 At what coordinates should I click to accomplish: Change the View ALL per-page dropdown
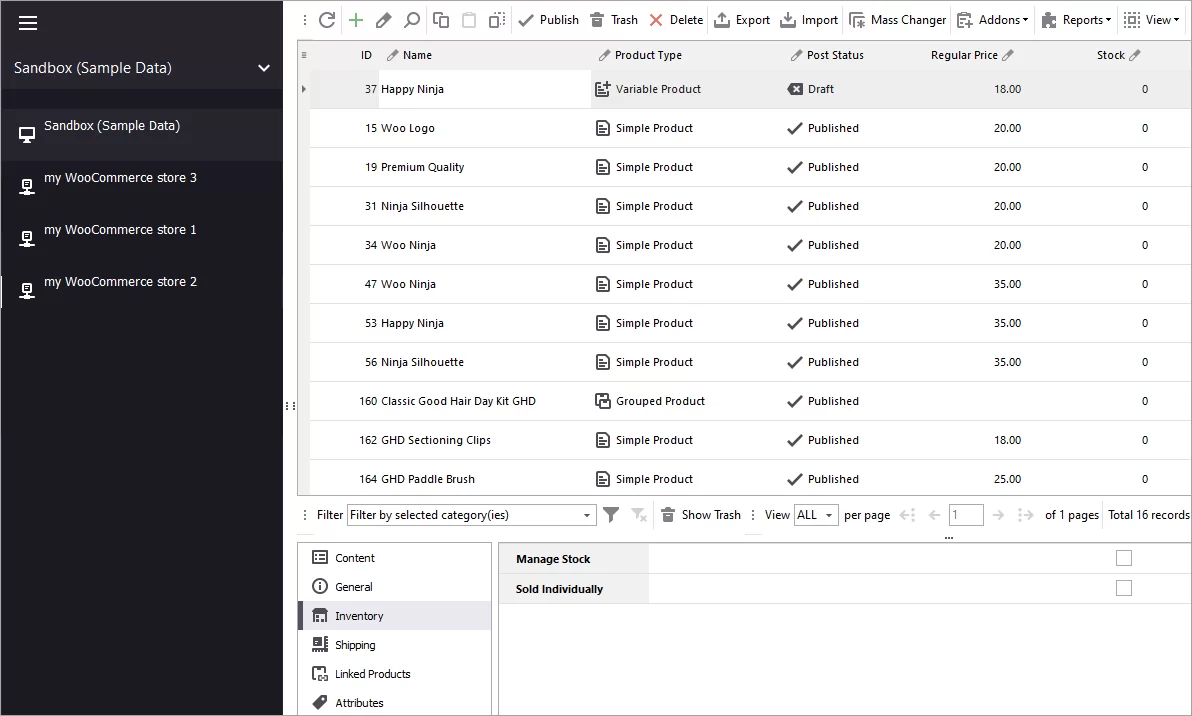click(816, 514)
